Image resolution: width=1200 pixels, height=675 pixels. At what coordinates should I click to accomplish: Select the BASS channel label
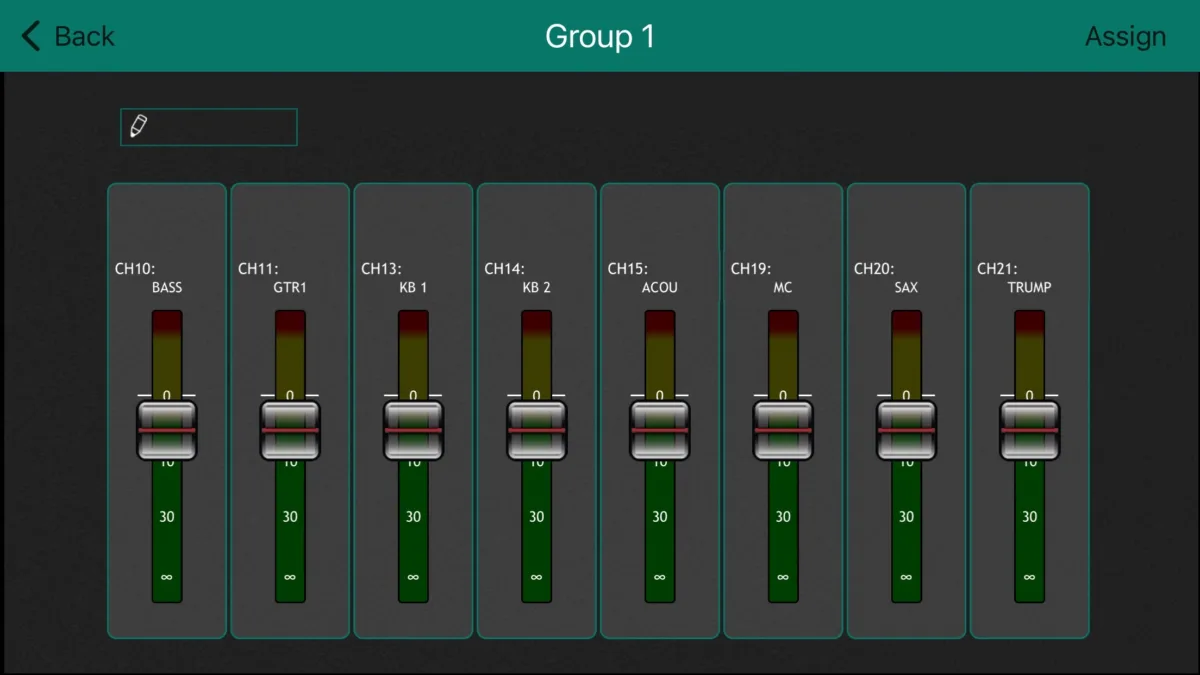pyautogui.click(x=167, y=288)
